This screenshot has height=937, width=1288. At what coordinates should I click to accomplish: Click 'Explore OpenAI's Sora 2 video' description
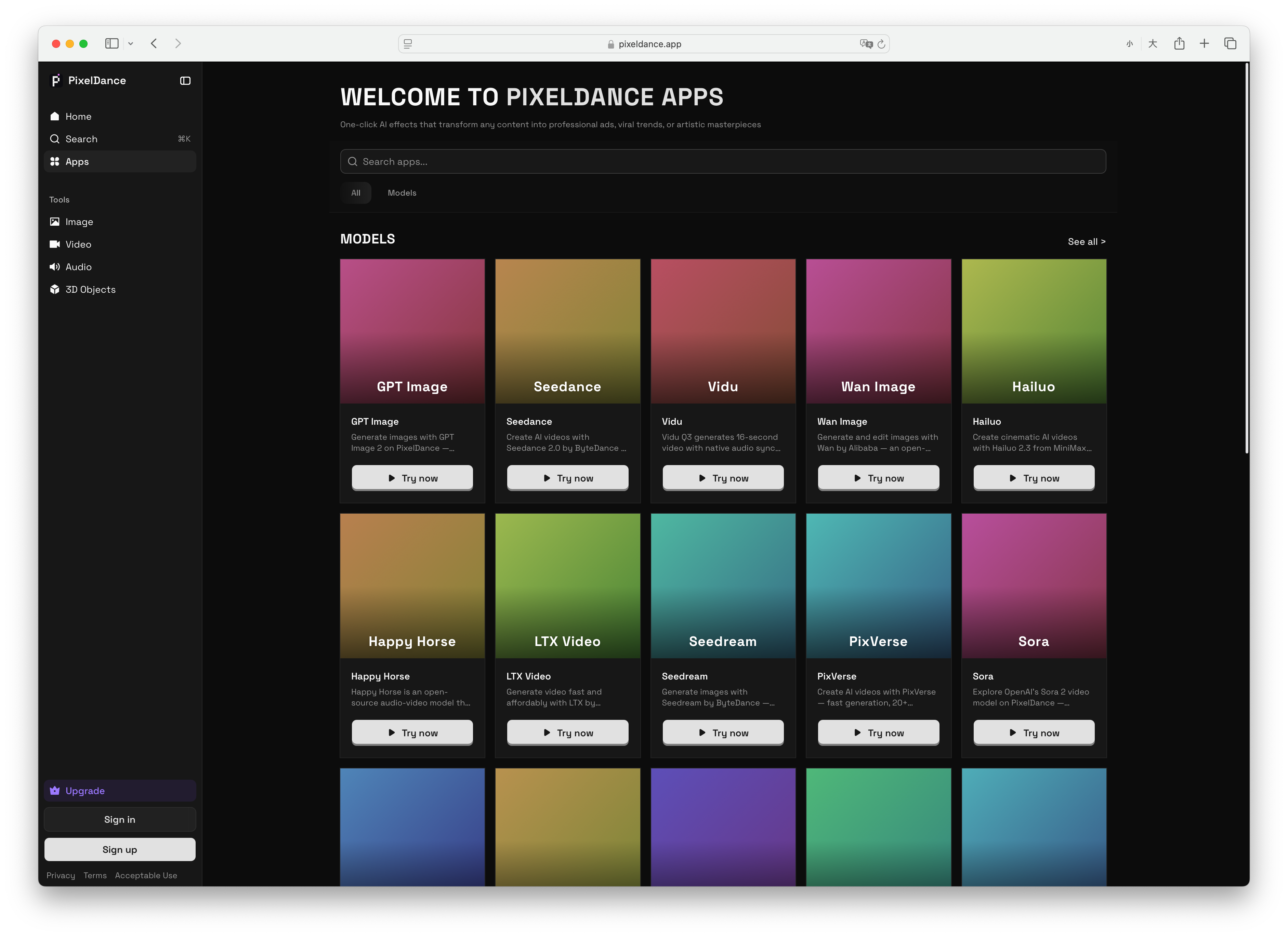point(1030,692)
